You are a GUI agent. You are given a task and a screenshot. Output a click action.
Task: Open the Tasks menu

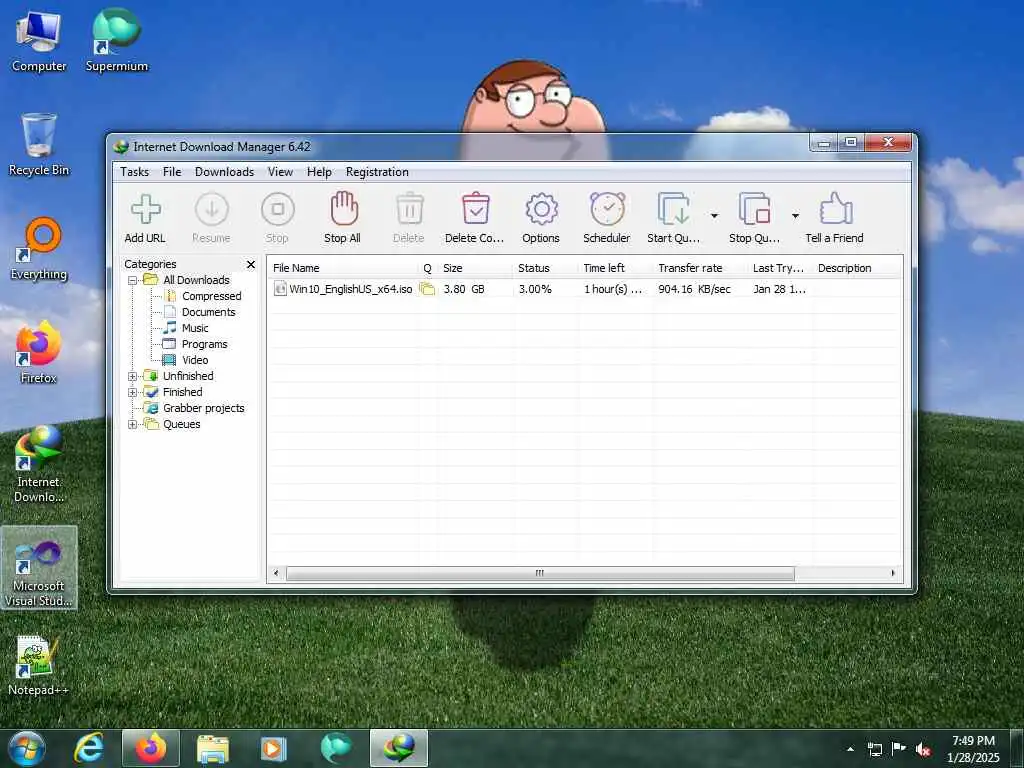pos(135,172)
